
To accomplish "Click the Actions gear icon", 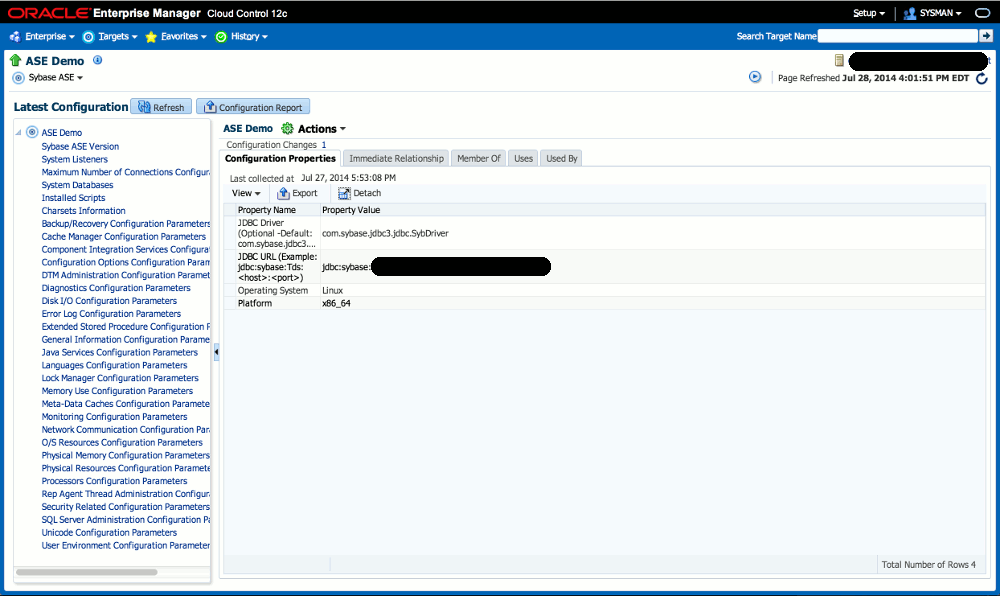I will tap(288, 128).
